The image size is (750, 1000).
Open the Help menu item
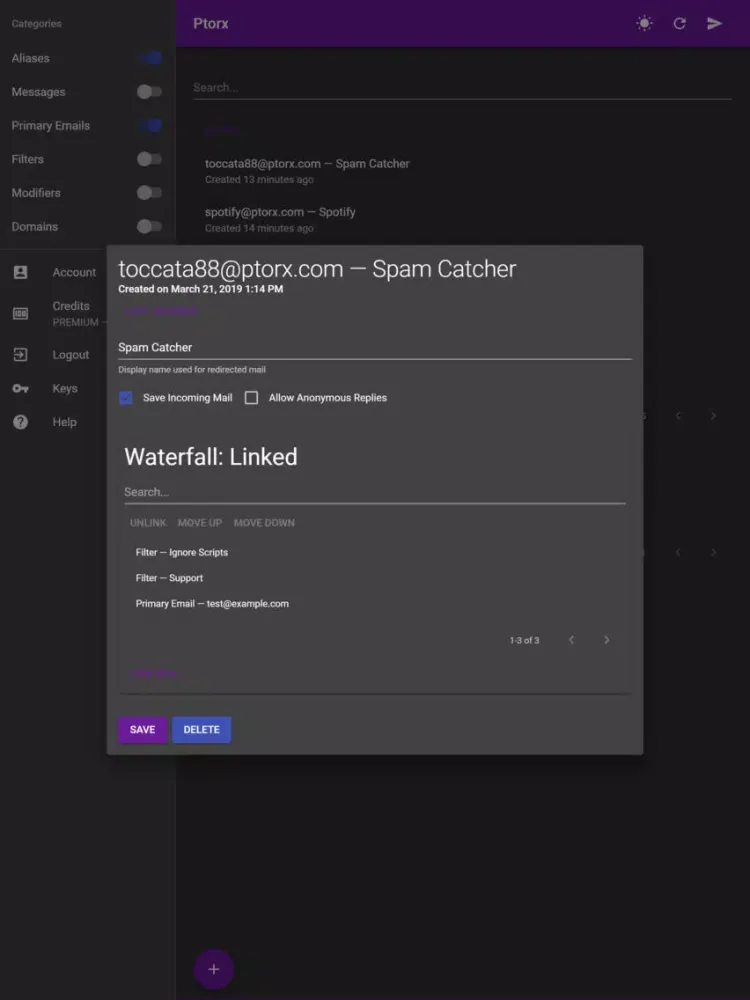pos(64,422)
